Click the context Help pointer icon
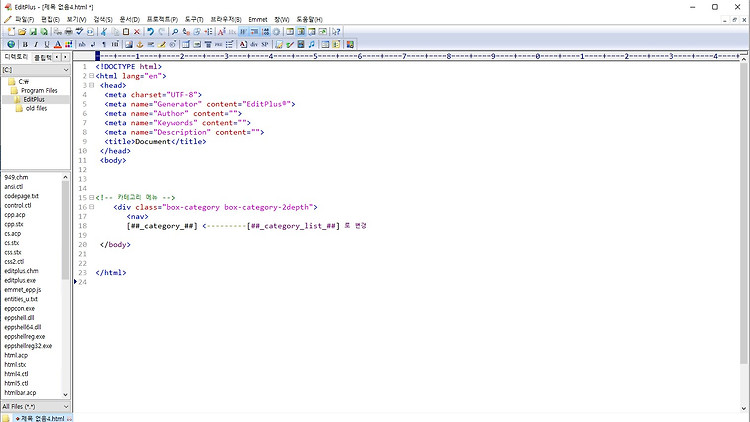Viewport: 750px width, 422px height. click(336, 32)
